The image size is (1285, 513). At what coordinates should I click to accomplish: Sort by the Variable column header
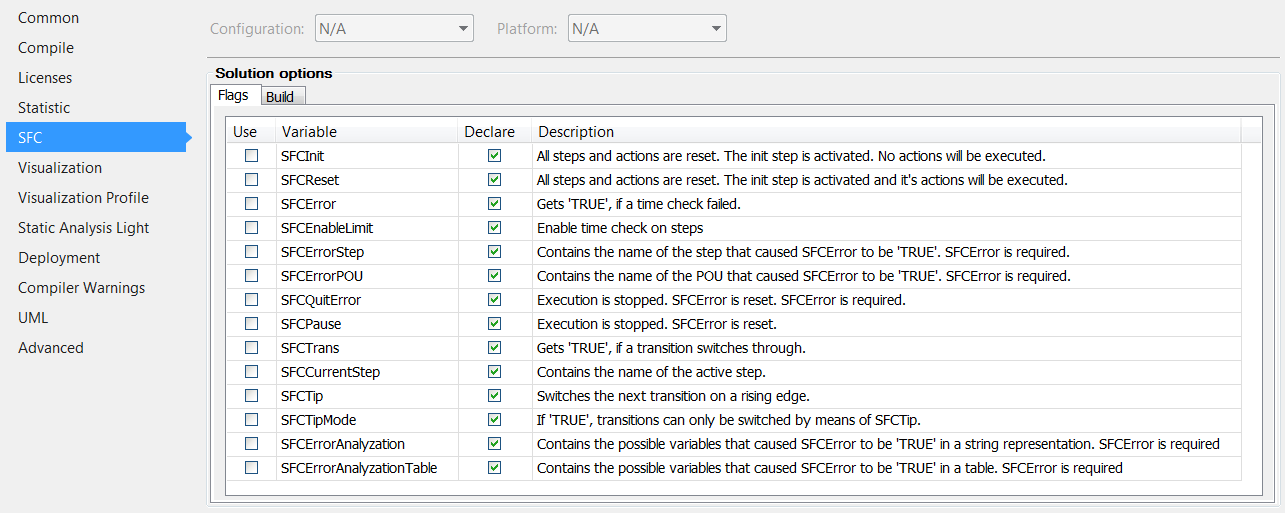pos(367,132)
